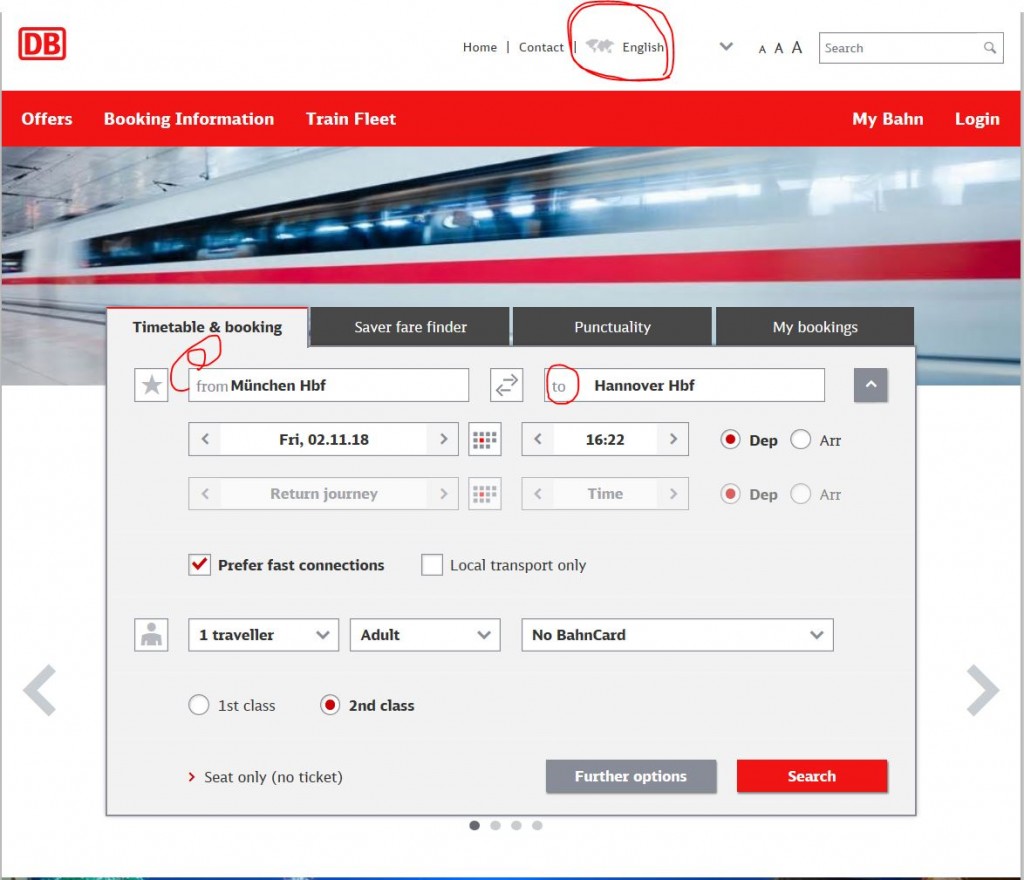Enable Local transport only checkbox
1024x880 pixels.
432,565
